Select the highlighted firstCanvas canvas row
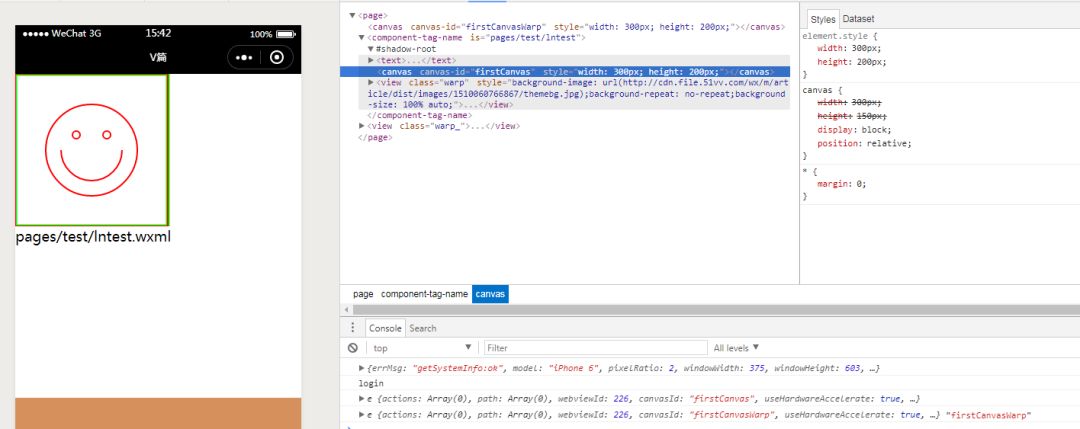 (565, 72)
